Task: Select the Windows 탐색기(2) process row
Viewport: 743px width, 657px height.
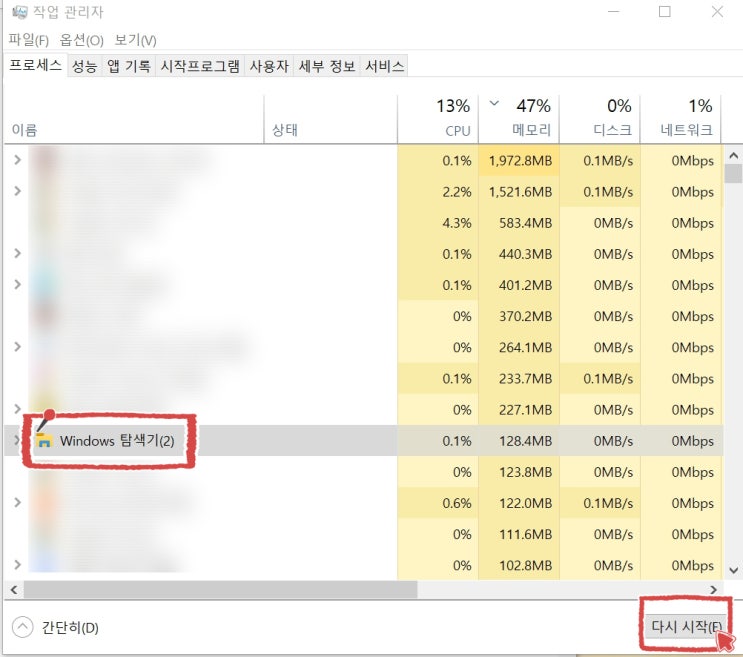Action: (363, 441)
